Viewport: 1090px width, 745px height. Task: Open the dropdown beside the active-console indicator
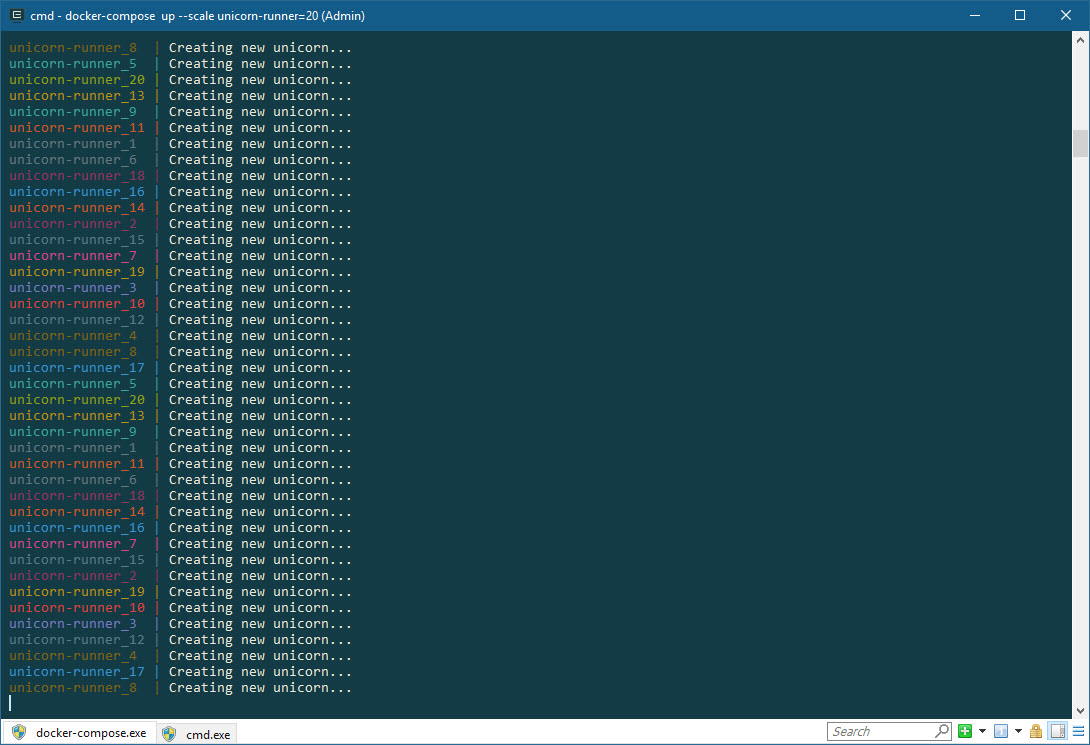point(1017,731)
